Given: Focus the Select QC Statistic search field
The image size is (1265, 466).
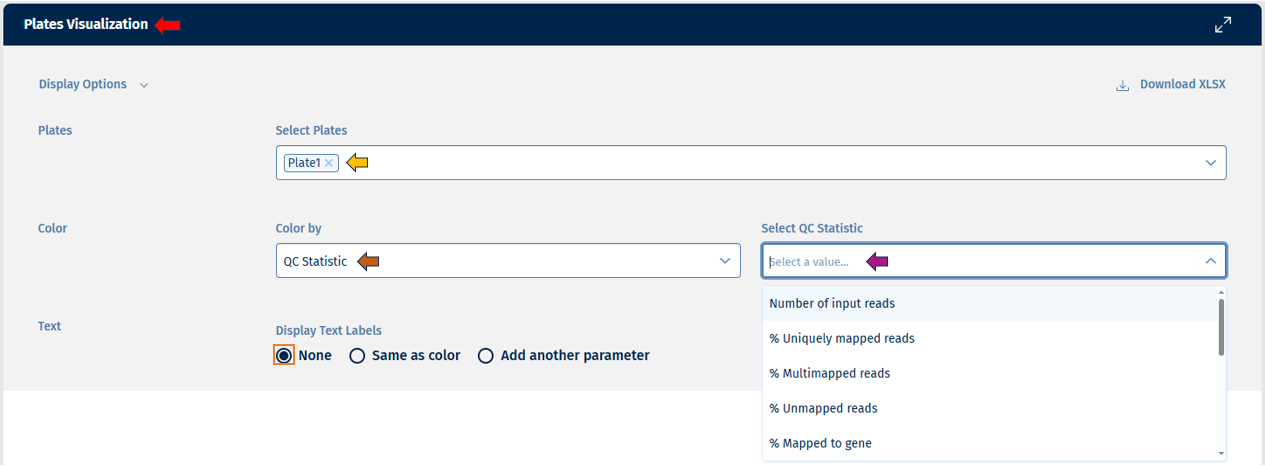Looking at the screenshot, I should tap(810, 262).
